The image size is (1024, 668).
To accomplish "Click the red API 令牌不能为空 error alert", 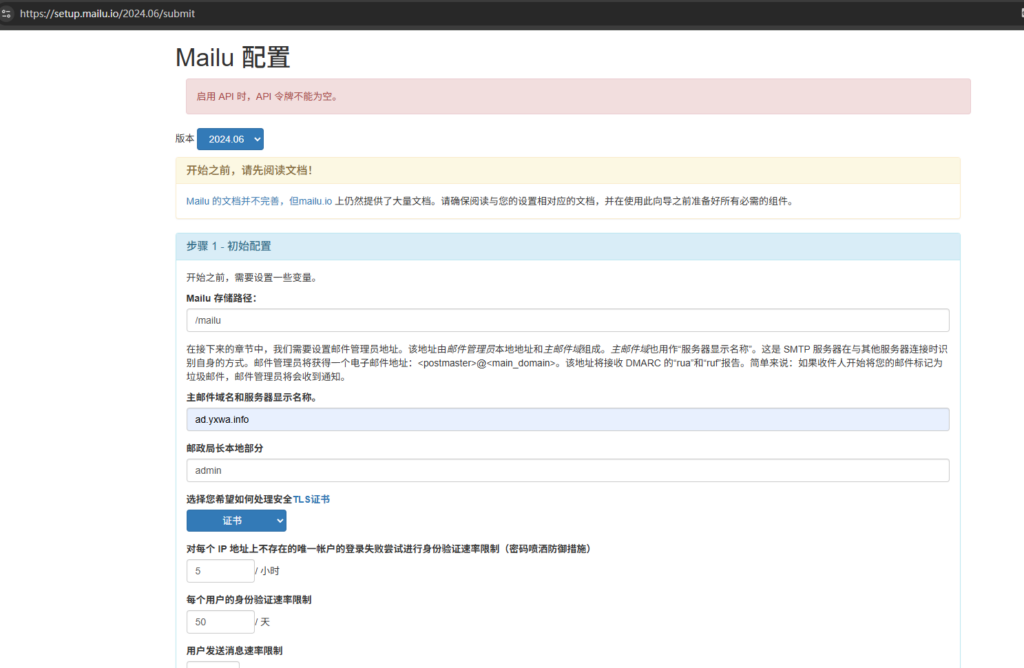I will [577, 97].
